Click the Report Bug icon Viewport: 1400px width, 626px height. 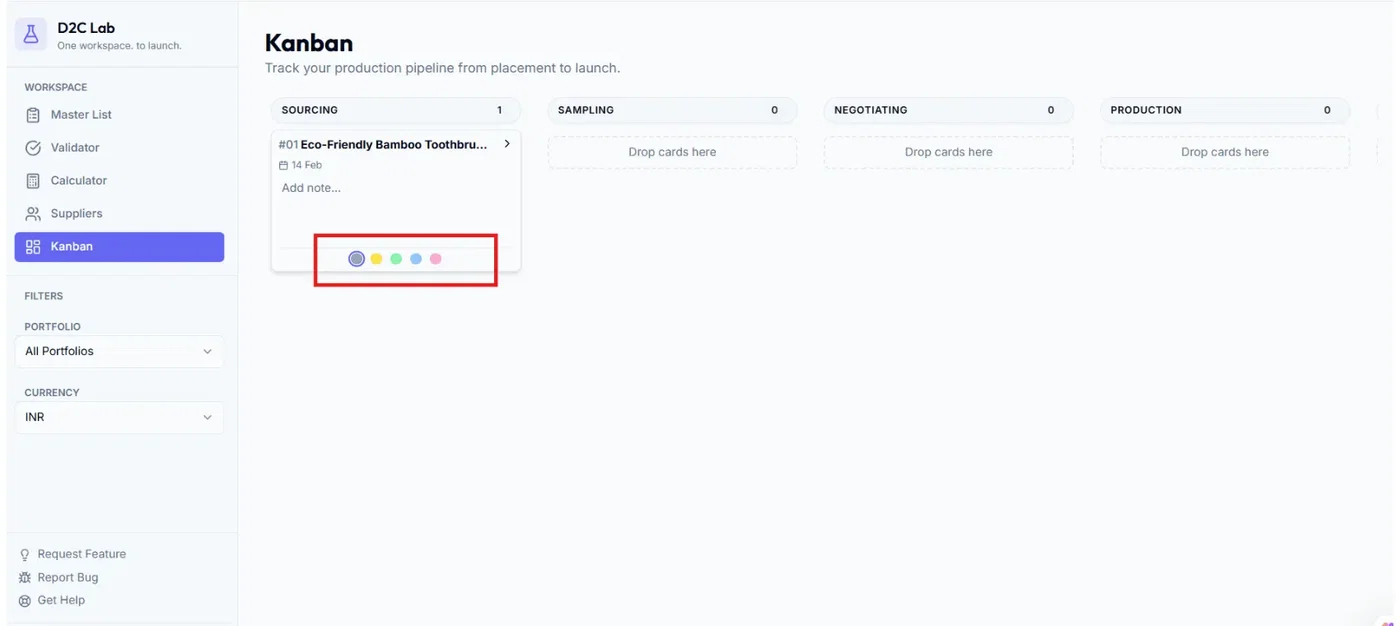(x=25, y=578)
